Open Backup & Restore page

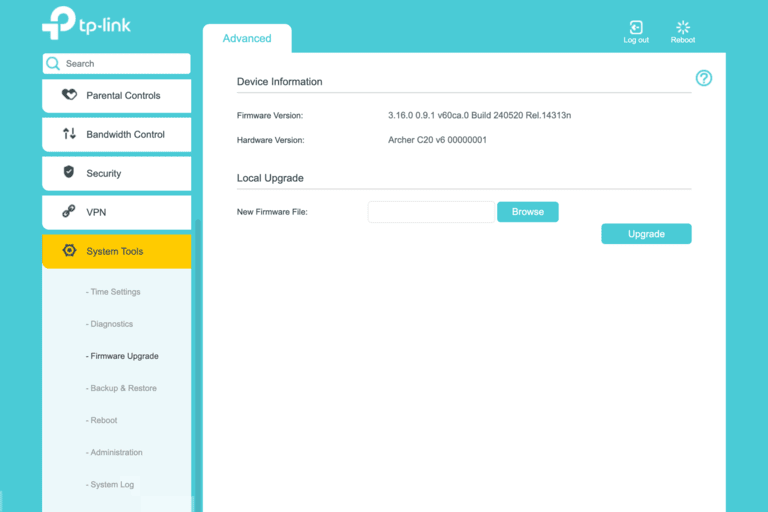click(122, 388)
